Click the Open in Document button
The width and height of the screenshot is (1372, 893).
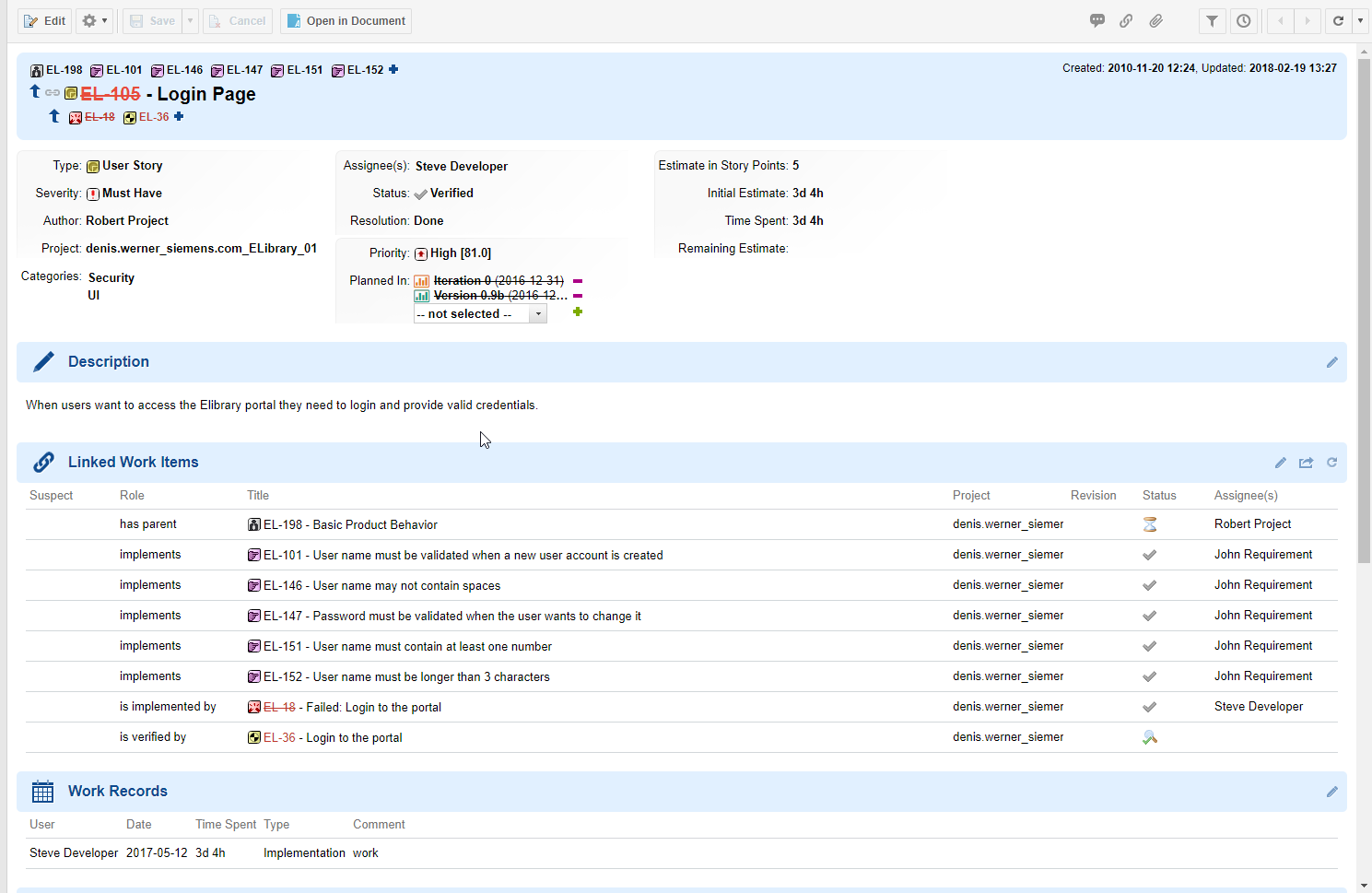click(346, 20)
